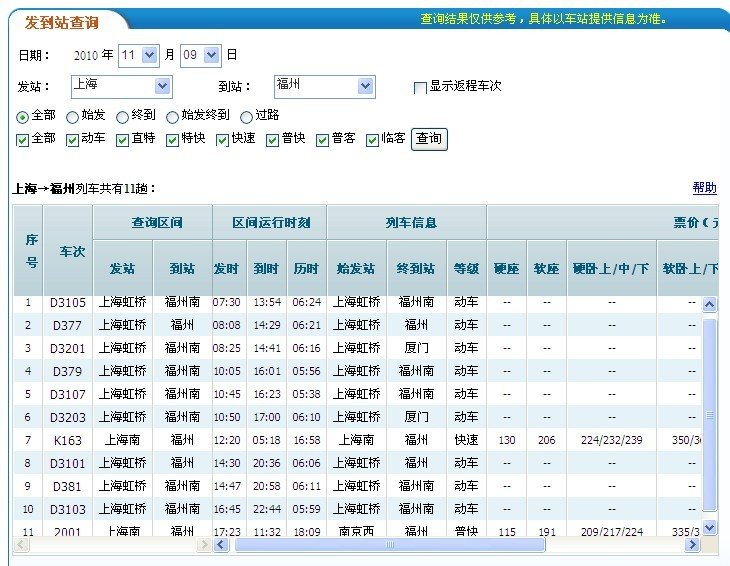Select the 始发终到 radio button

coord(172,117)
